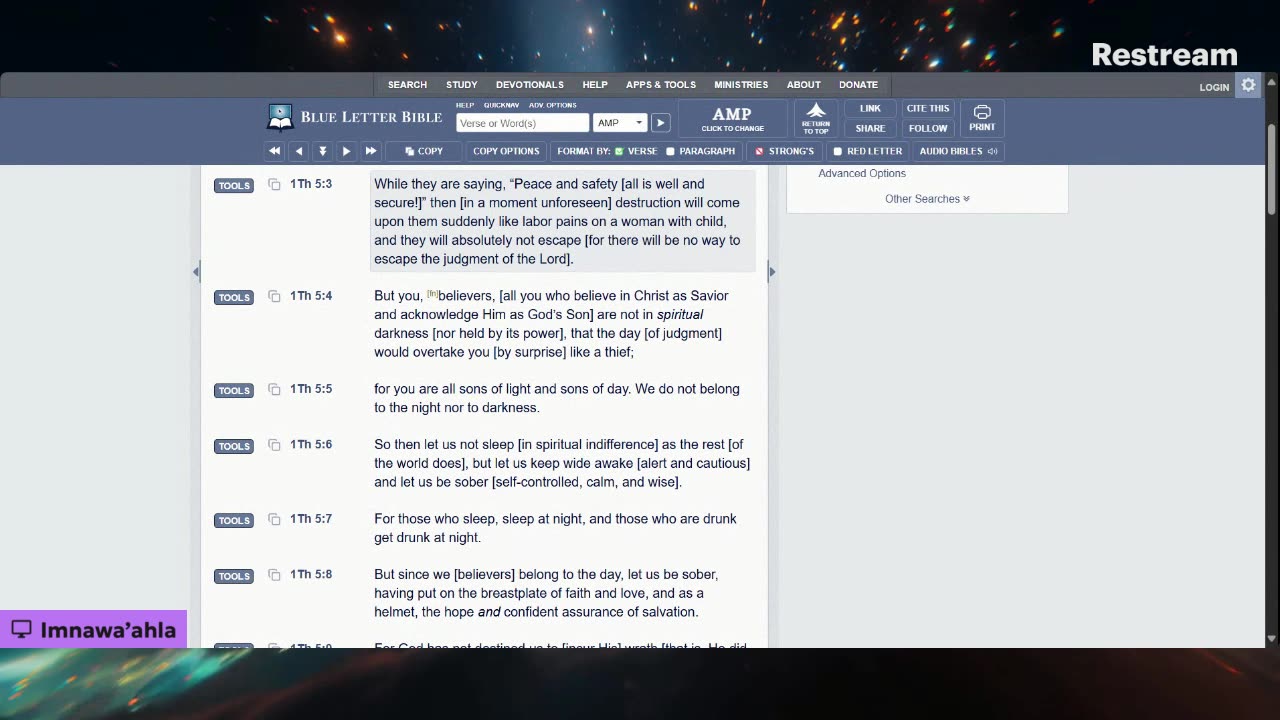Image resolution: width=1280 pixels, height=720 pixels.
Task: Open the Devotionals menu
Action: click(530, 85)
